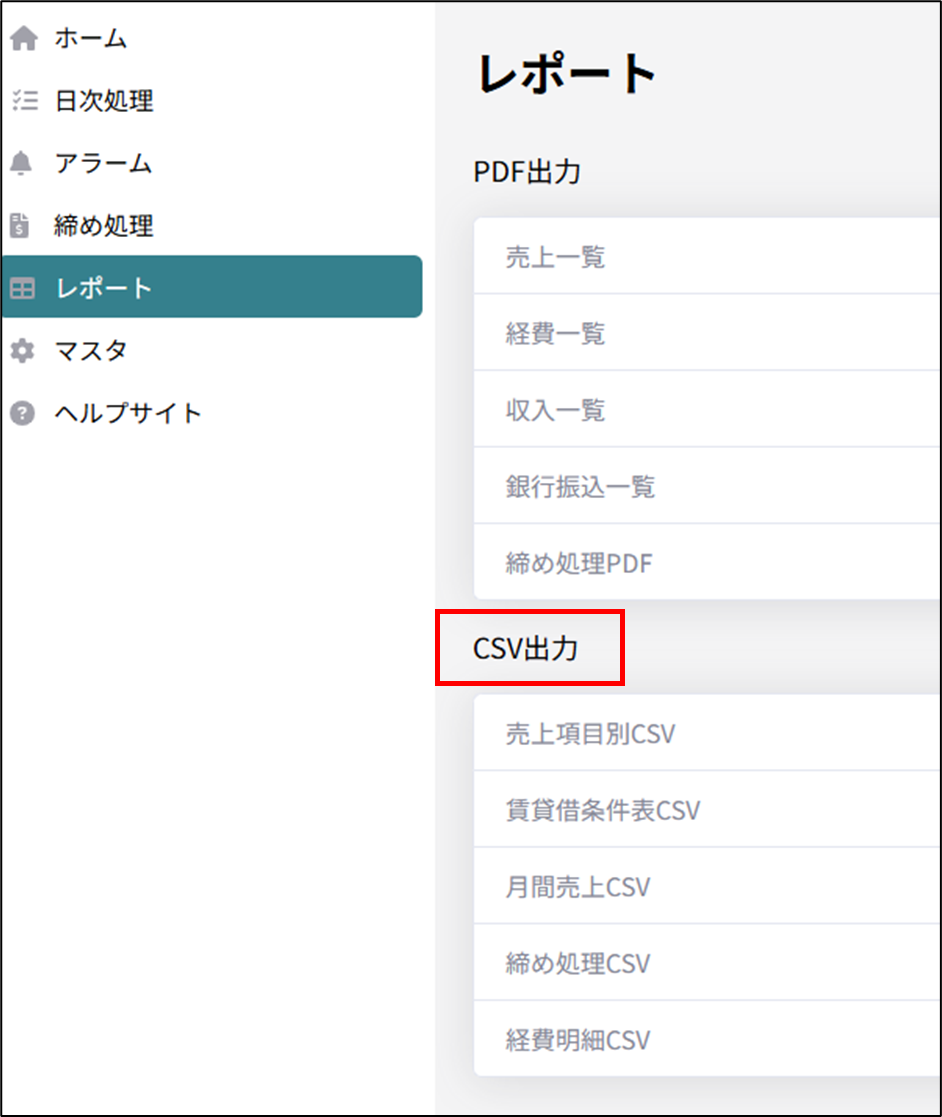Screen dimensions: 942x1117
Task: Click the master settings gear icon
Action: pos(22,351)
